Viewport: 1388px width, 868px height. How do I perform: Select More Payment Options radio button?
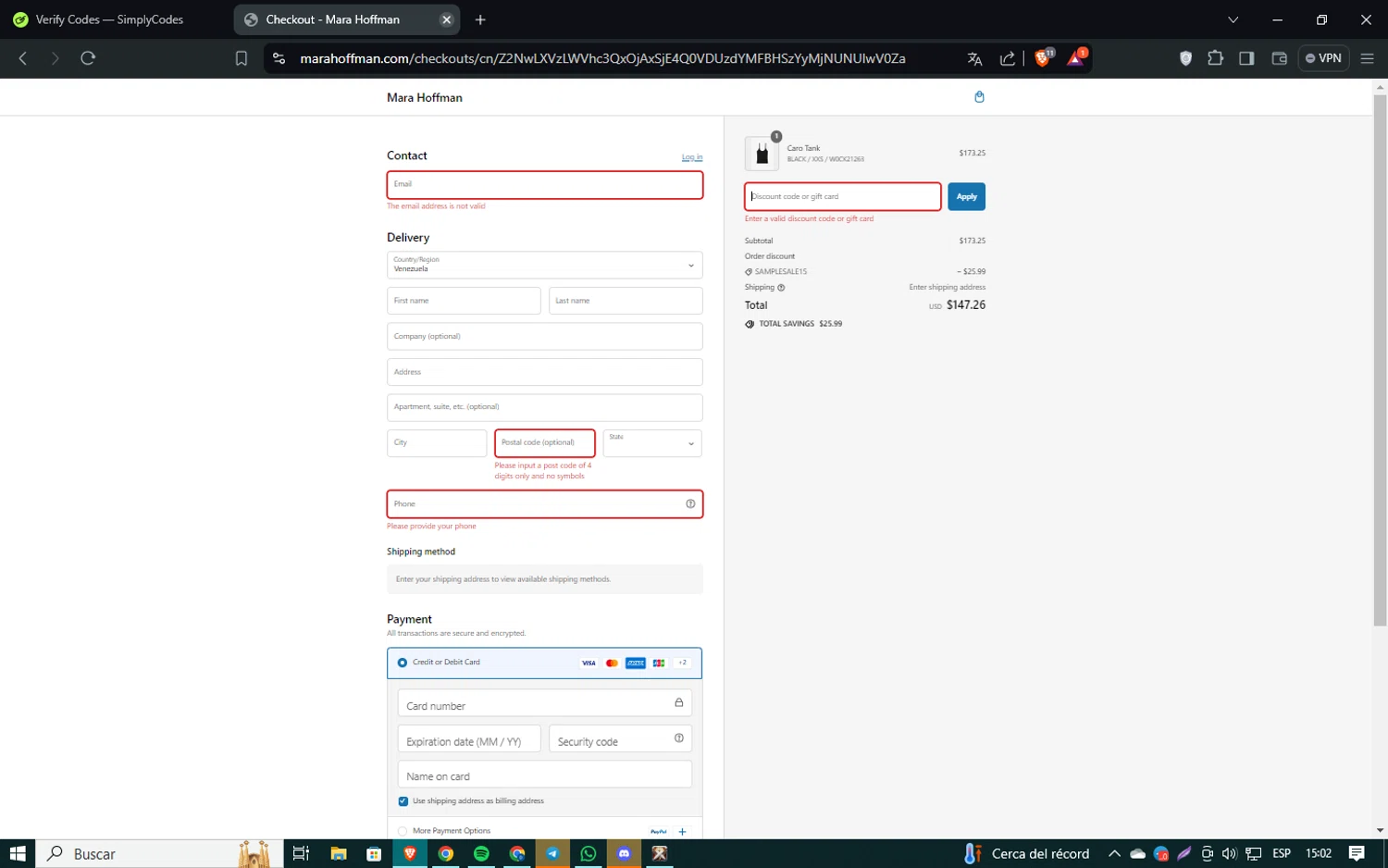pyautogui.click(x=403, y=831)
